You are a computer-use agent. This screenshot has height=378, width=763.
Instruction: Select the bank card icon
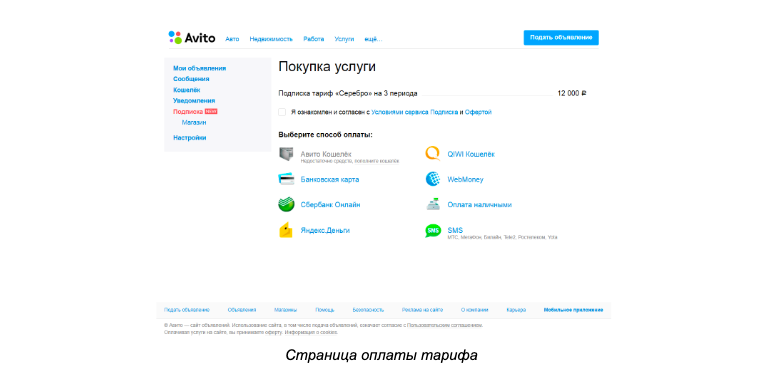pyautogui.click(x=286, y=179)
